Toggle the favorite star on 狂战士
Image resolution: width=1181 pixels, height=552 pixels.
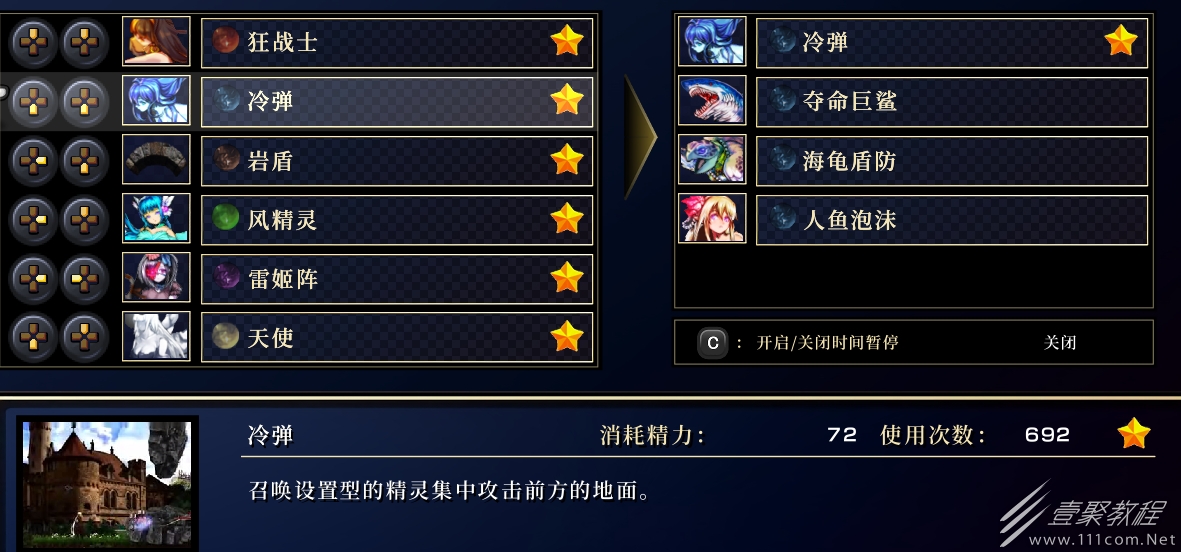coord(566,41)
